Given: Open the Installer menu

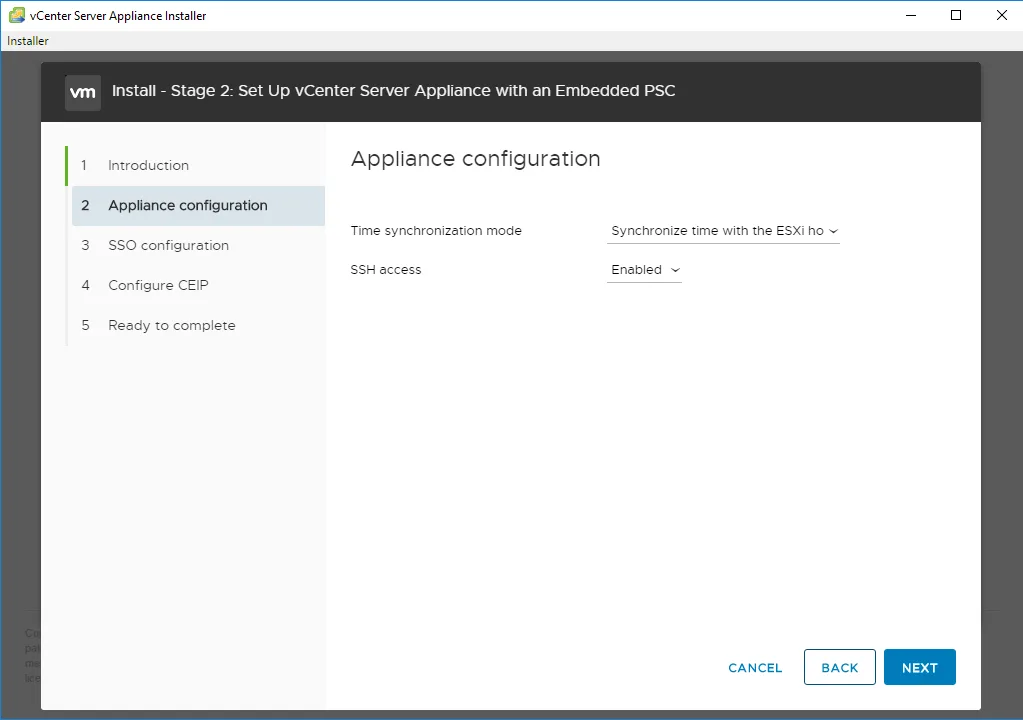Looking at the screenshot, I should click(x=28, y=40).
